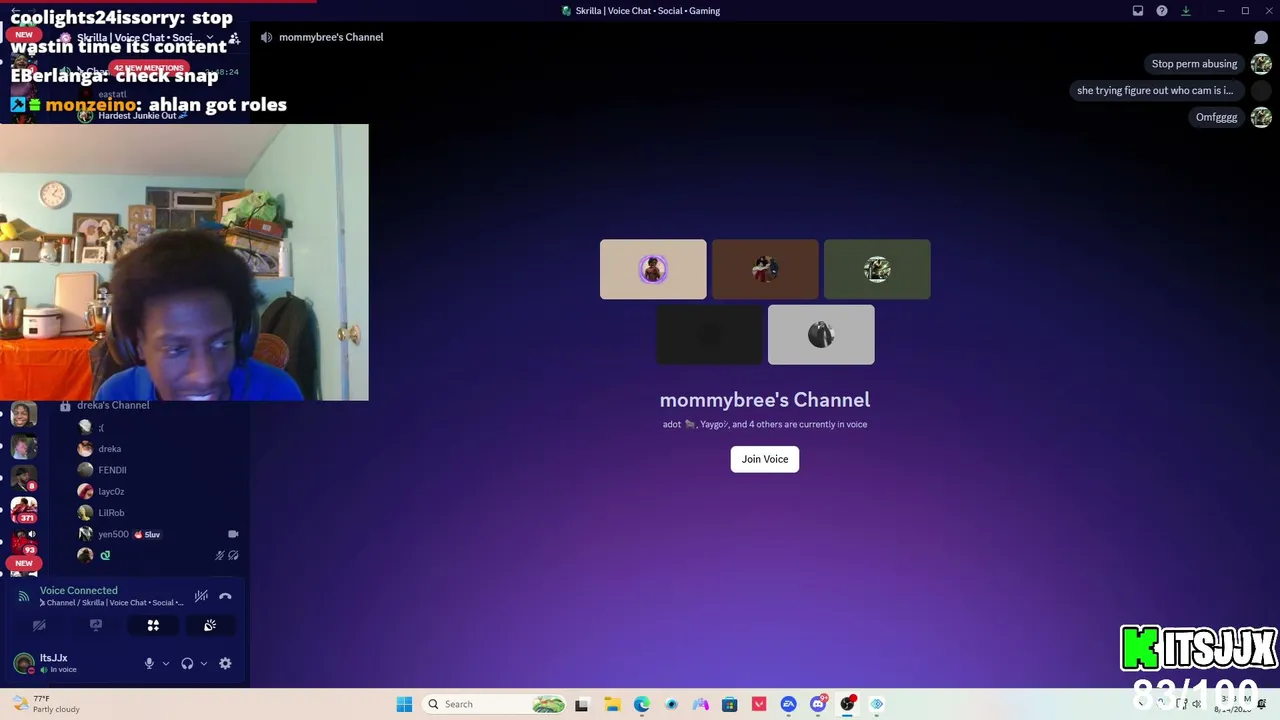Open the server with 8 badge

tap(24, 477)
